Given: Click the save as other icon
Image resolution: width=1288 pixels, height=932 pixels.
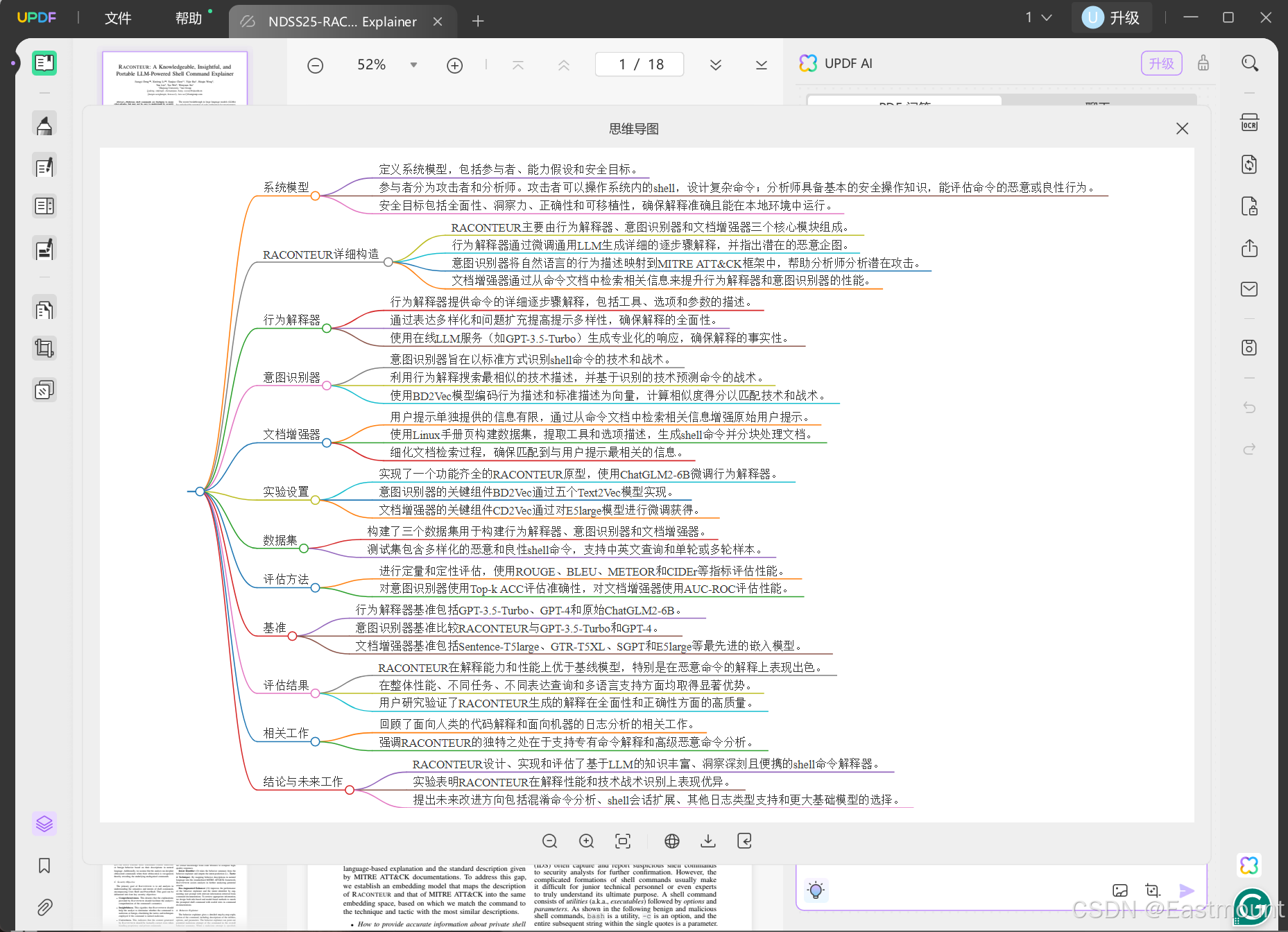Looking at the screenshot, I should coord(1250,347).
